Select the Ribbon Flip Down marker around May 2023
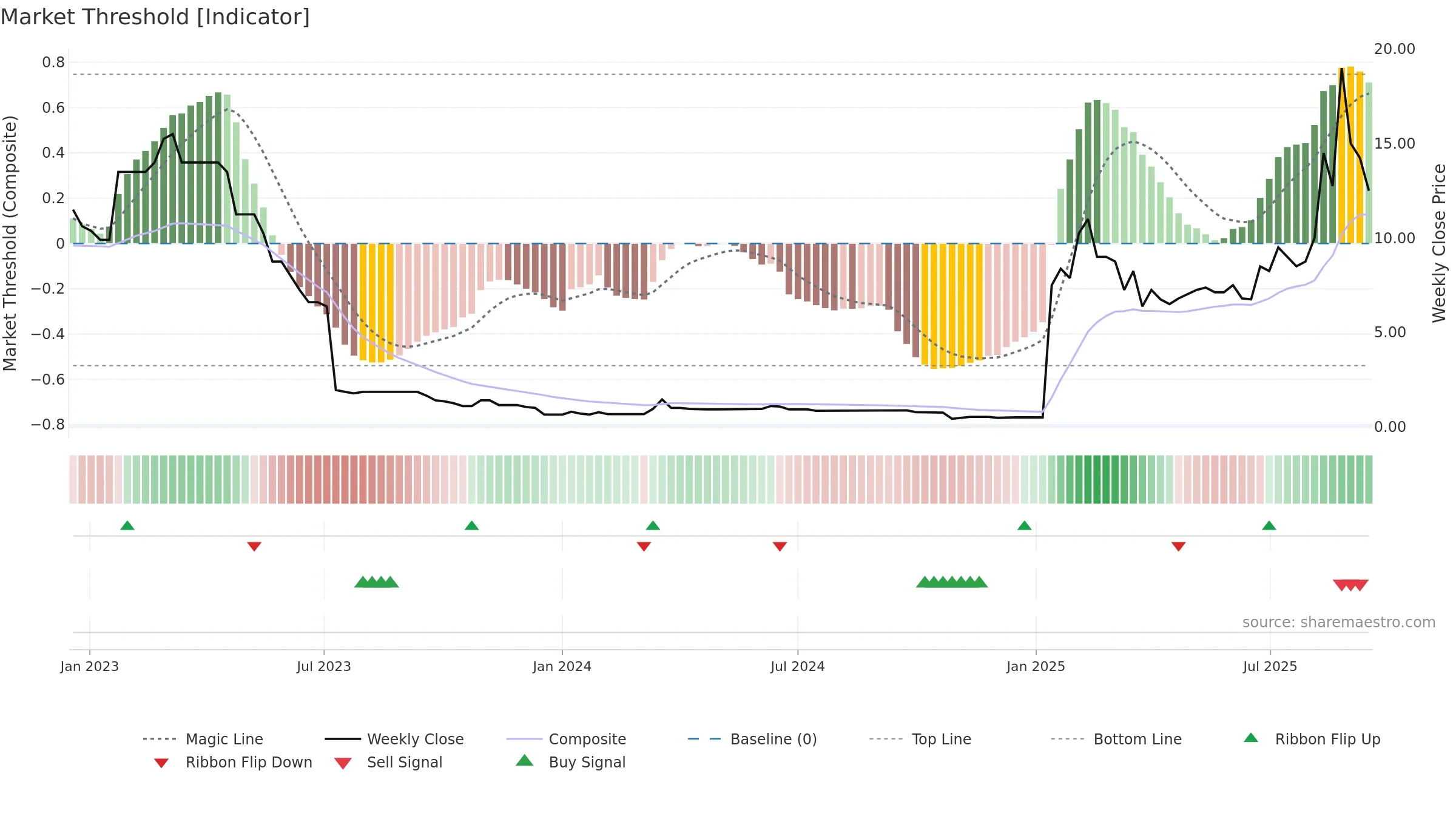Image resolution: width=1456 pixels, height=819 pixels. [x=254, y=547]
